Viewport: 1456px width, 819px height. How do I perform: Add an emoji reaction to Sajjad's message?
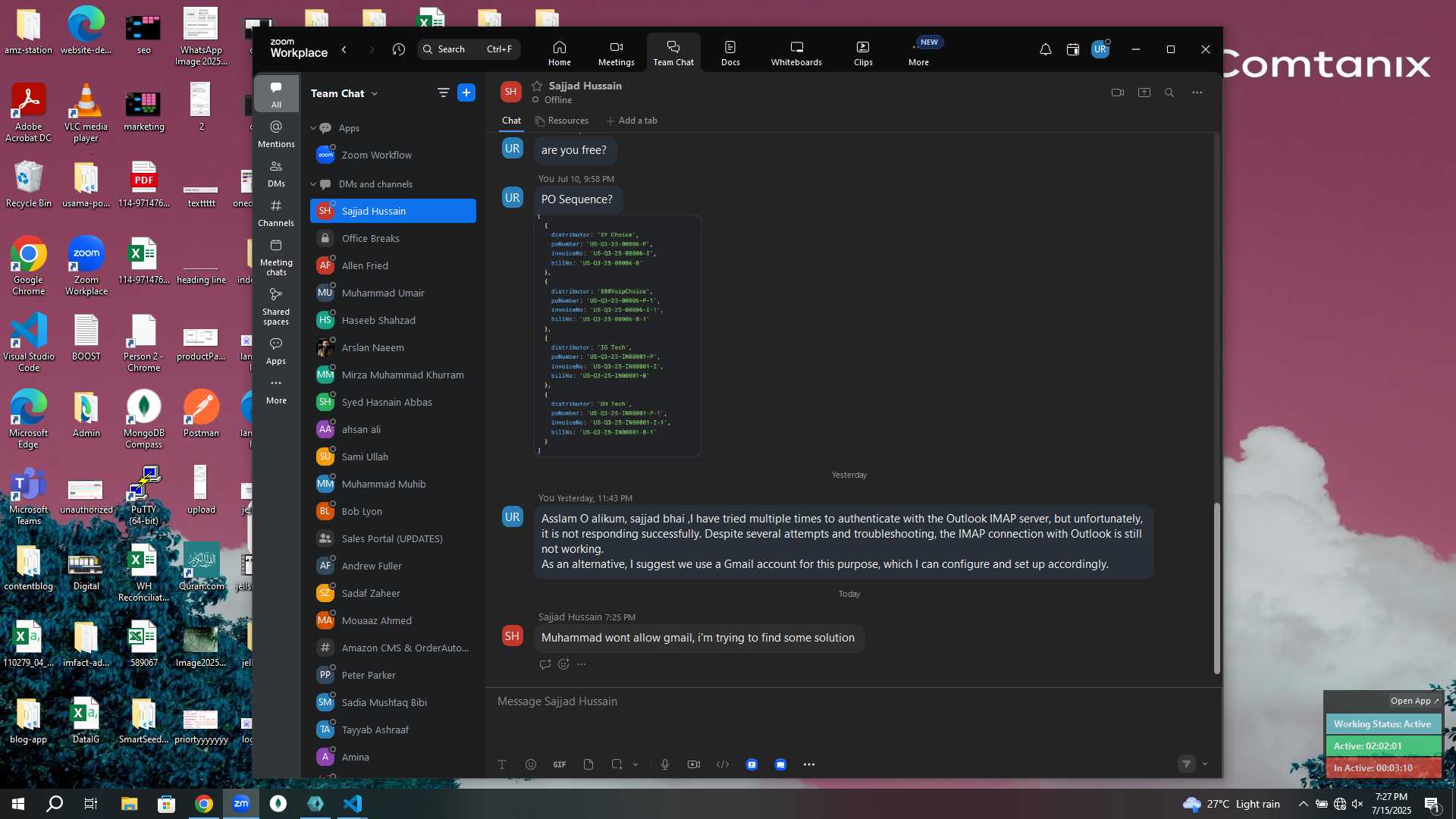point(563,664)
